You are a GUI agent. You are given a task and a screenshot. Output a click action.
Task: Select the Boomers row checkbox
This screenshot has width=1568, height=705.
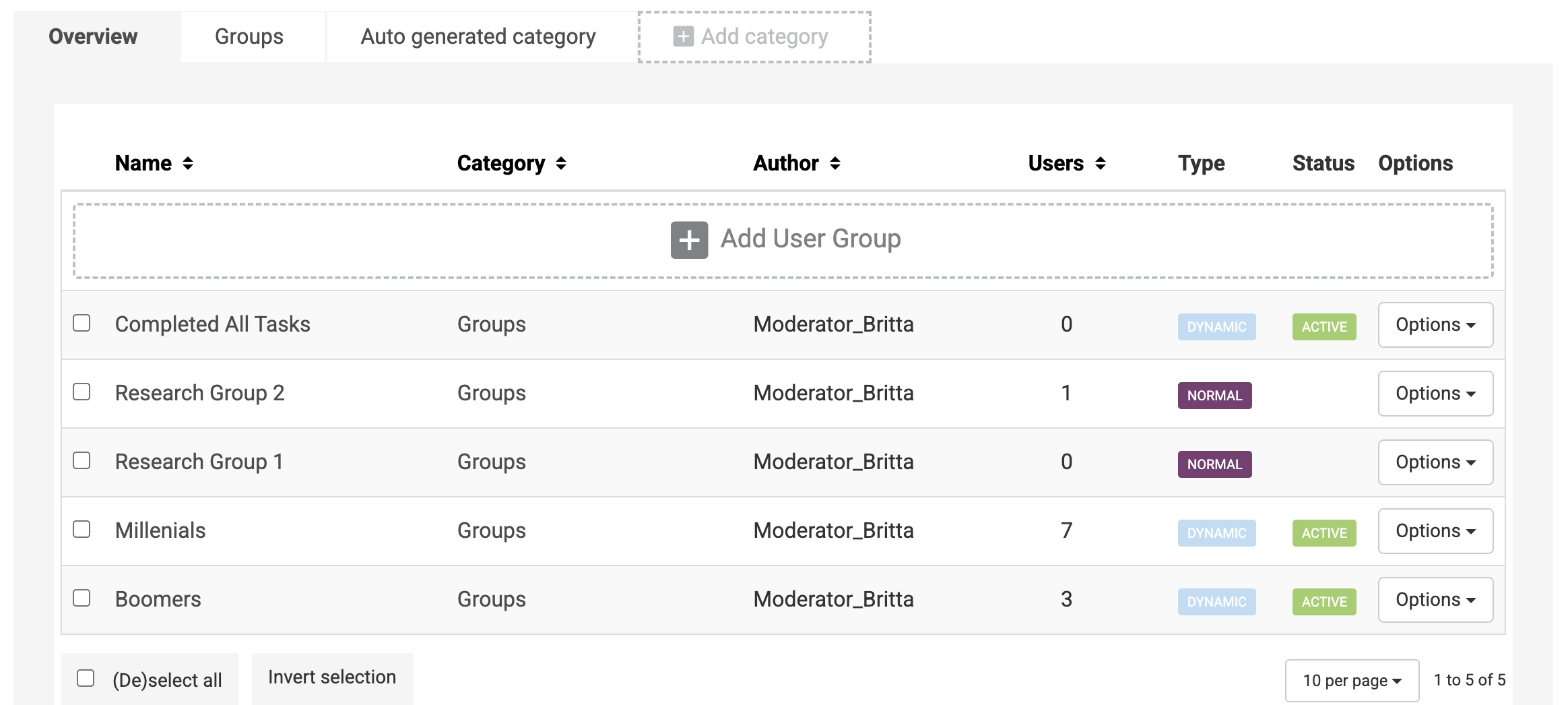(x=82, y=599)
